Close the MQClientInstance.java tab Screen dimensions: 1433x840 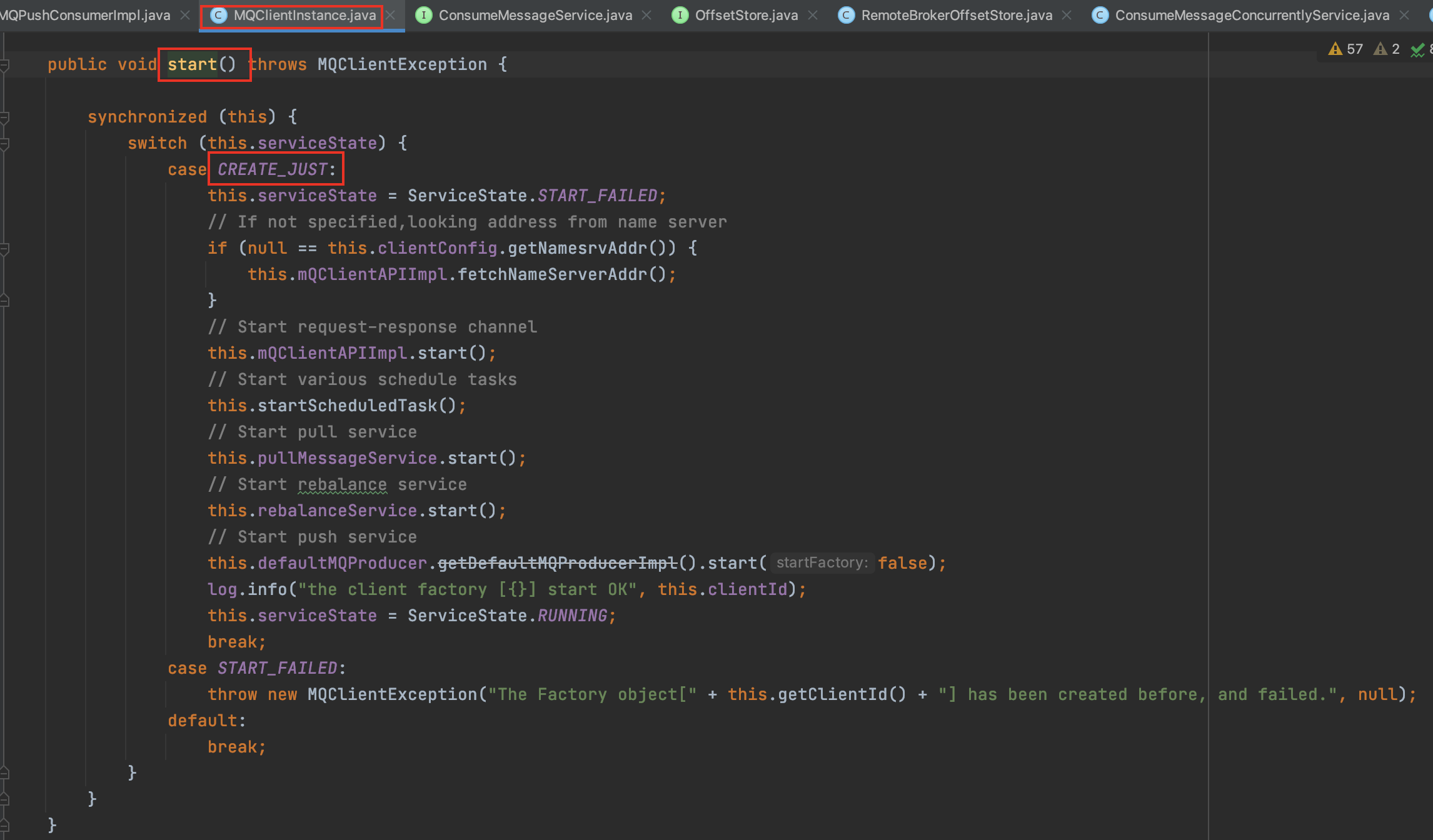[x=391, y=15]
